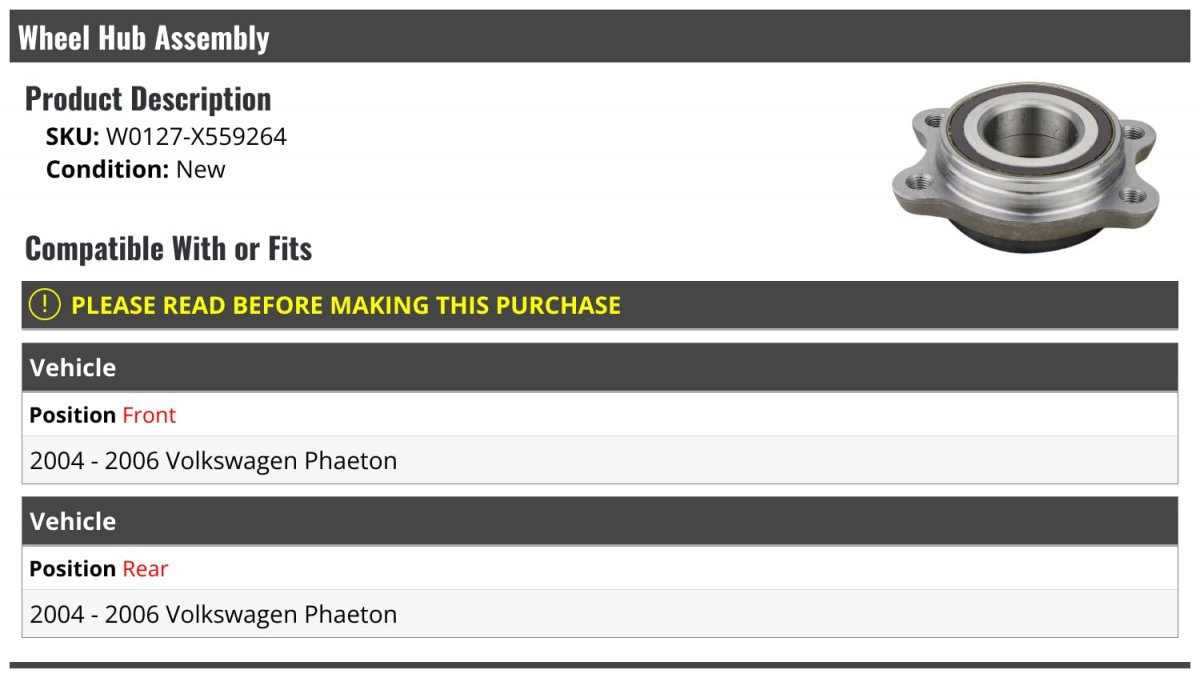The width and height of the screenshot is (1200, 678).
Task: Select Volkswagen Phaeton row under Front
Action: click(x=600, y=460)
